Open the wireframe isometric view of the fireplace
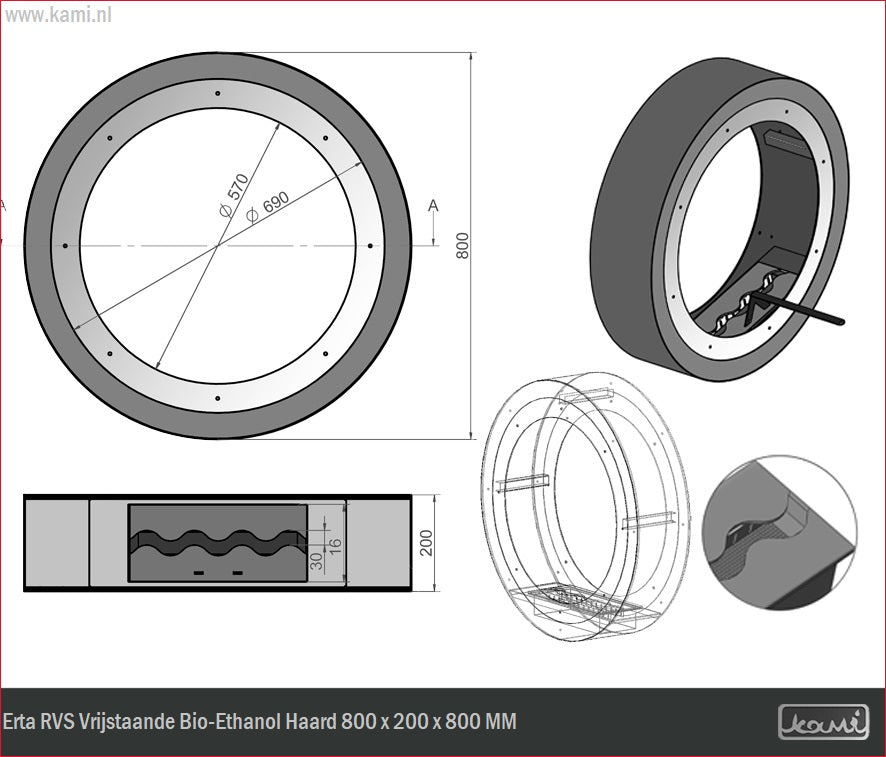This screenshot has width=886, height=757. [x=585, y=505]
